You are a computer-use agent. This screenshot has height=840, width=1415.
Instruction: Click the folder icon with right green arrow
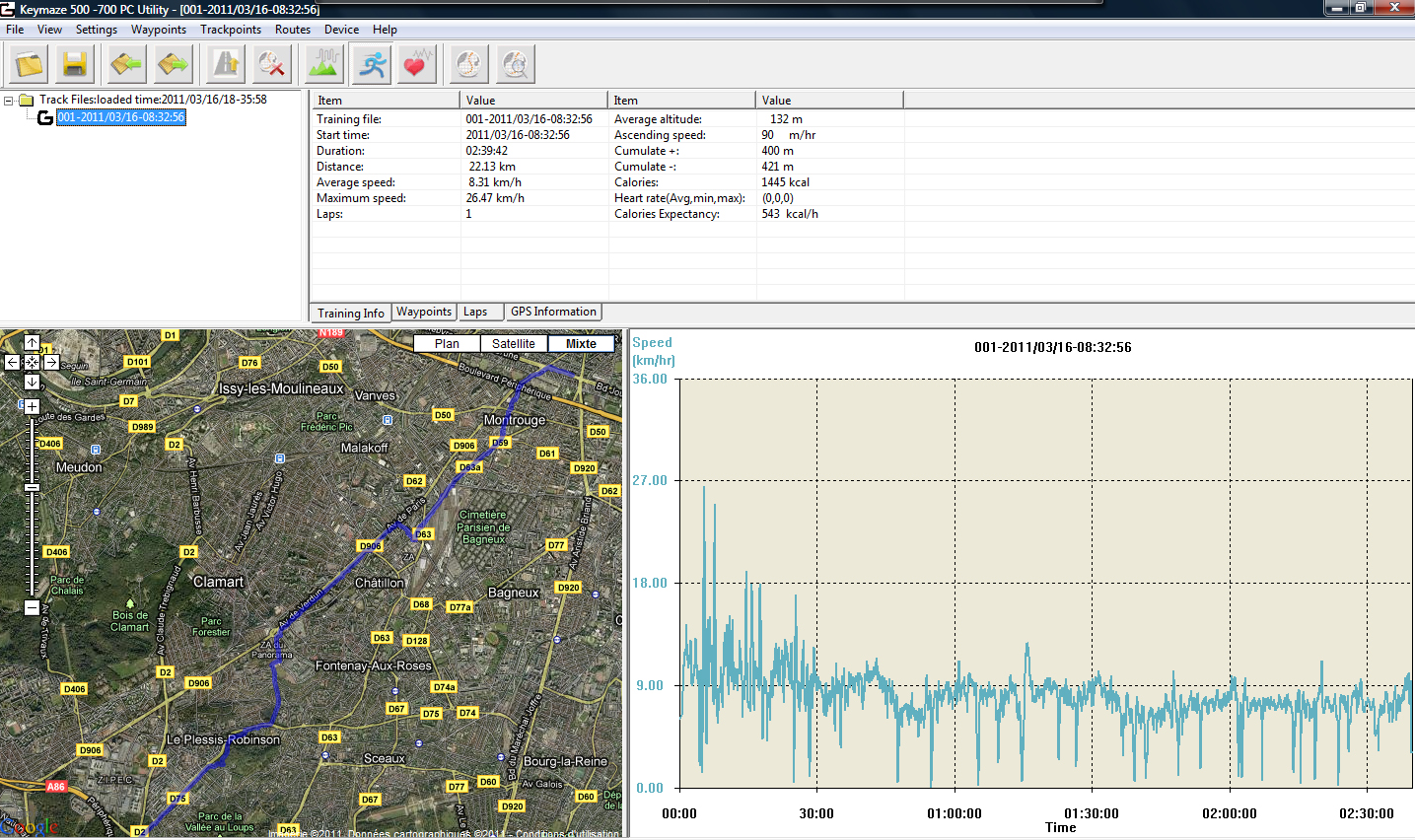[x=173, y=65]
